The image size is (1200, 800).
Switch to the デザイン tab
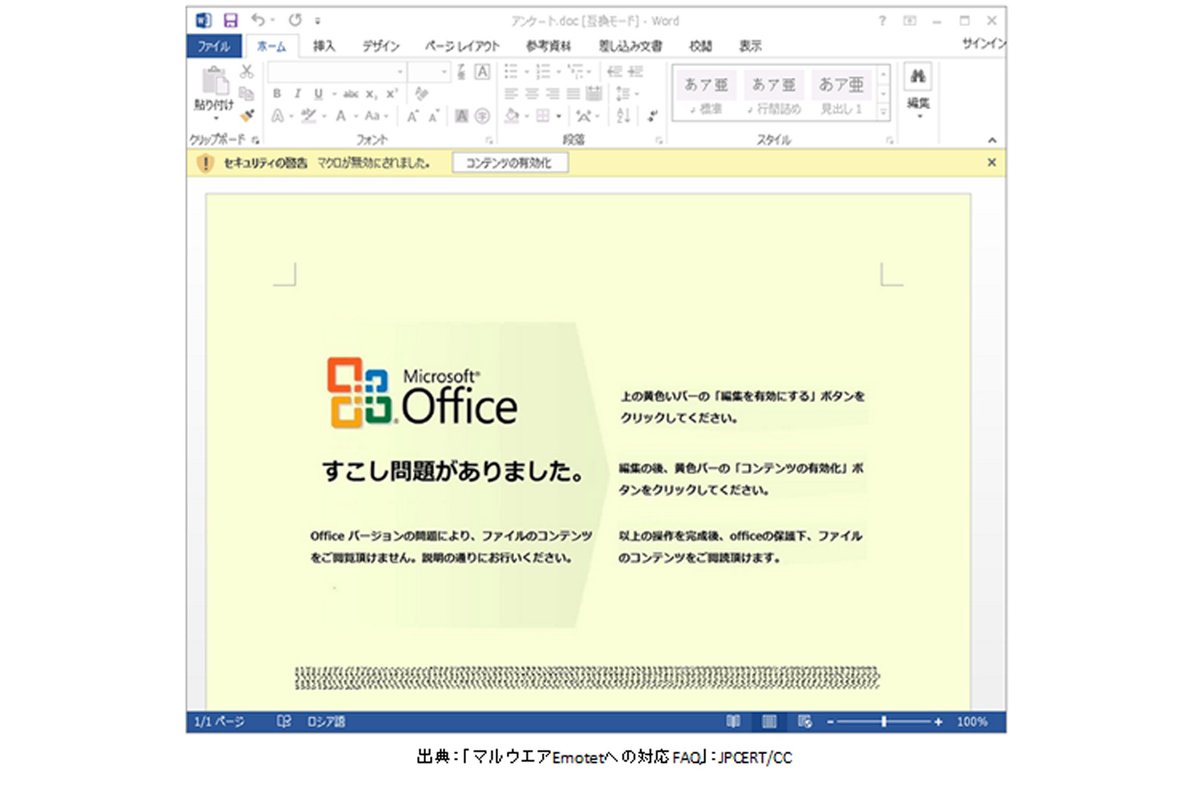coord(380,46)
